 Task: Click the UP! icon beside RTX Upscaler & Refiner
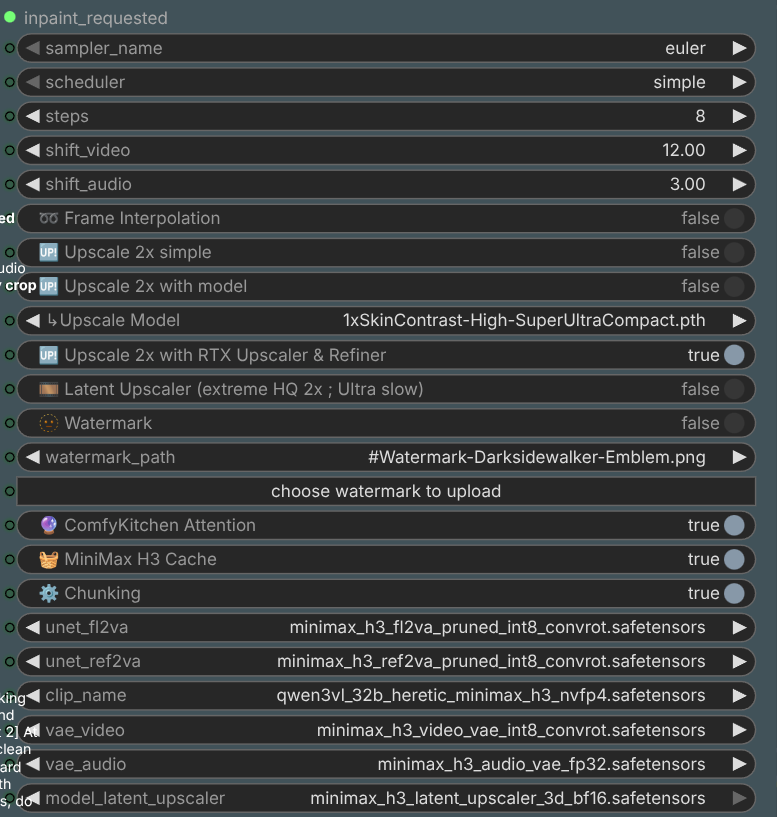pyautogui.click(x=48, y=355)
